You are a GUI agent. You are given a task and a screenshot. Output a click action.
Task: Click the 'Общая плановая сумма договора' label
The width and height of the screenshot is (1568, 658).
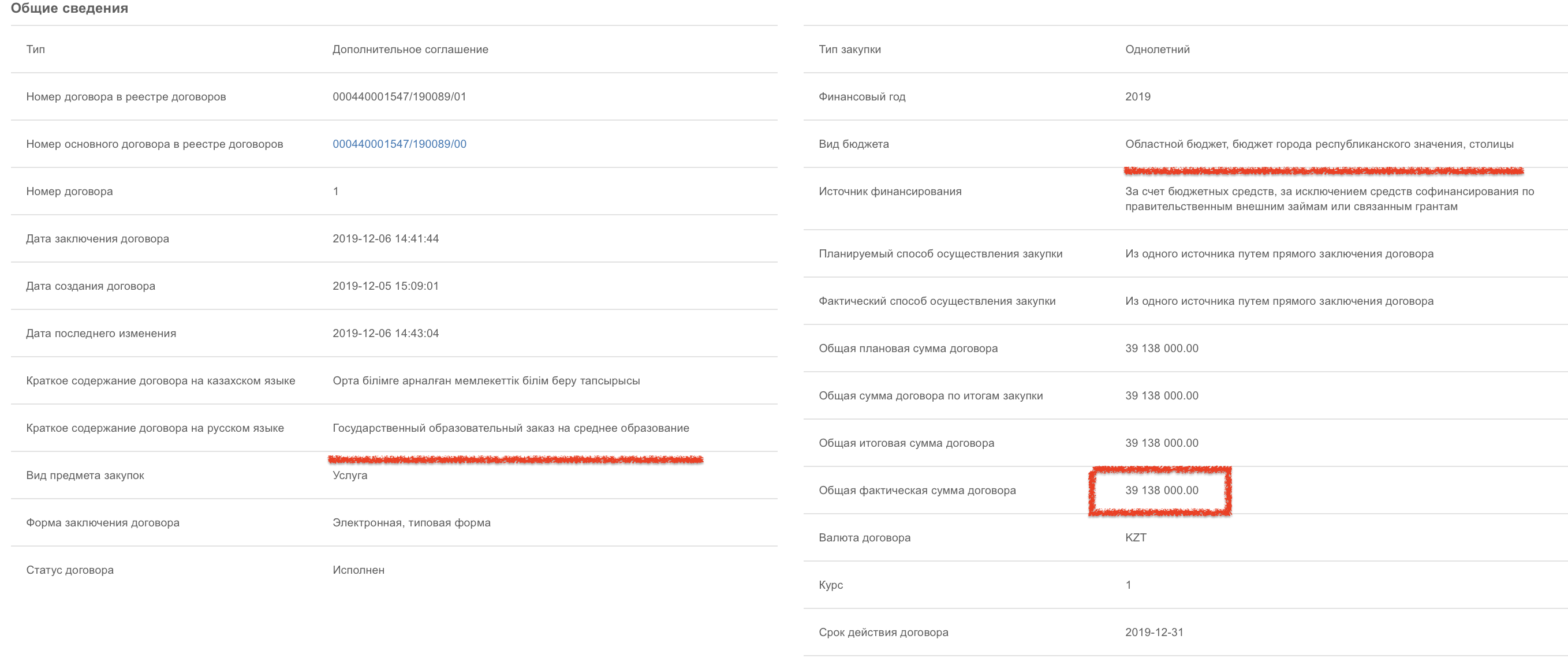(x=908, y=349)
